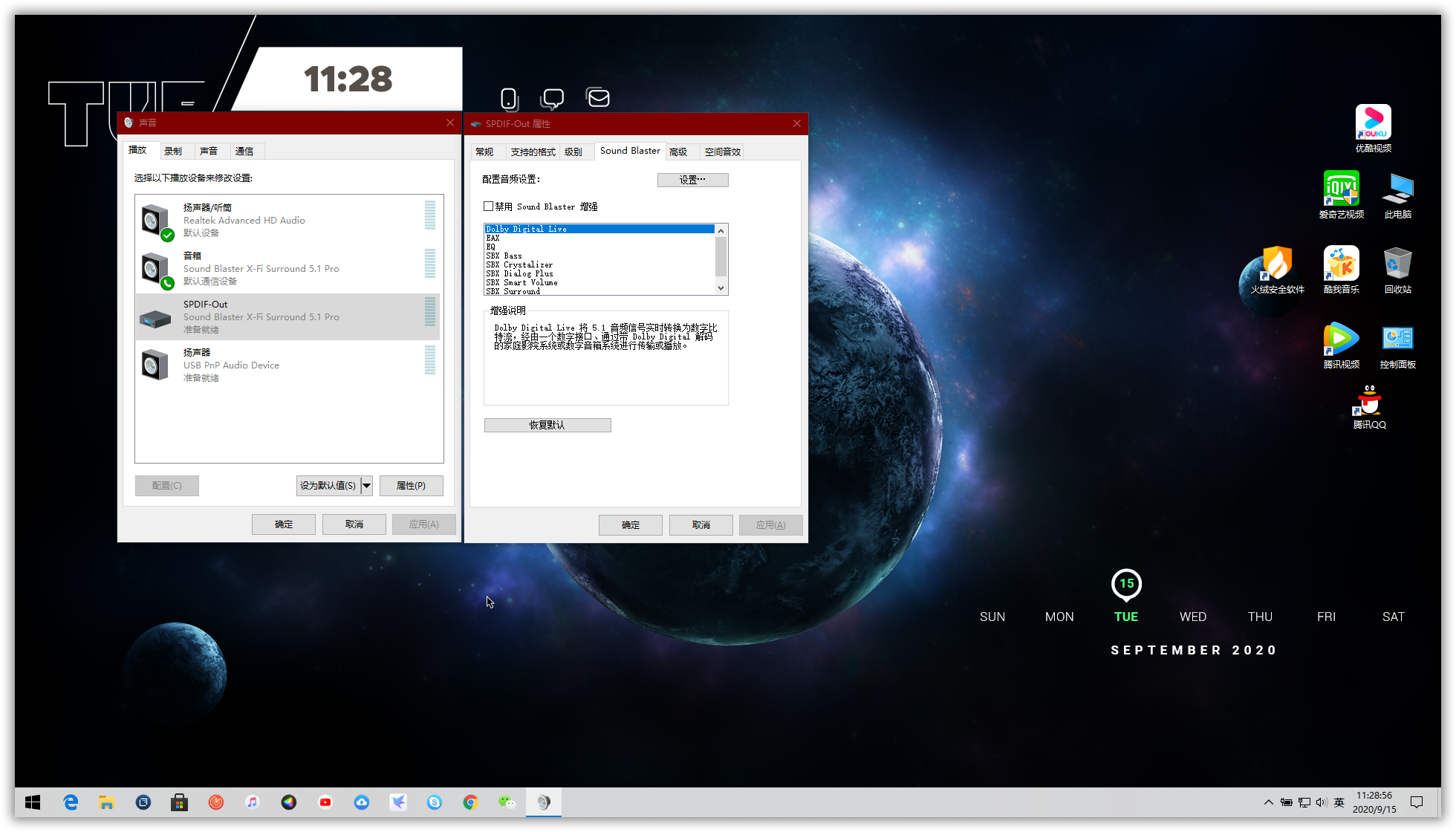Open 腾讯QQ desktop shortcut

tap(1369, 406)
